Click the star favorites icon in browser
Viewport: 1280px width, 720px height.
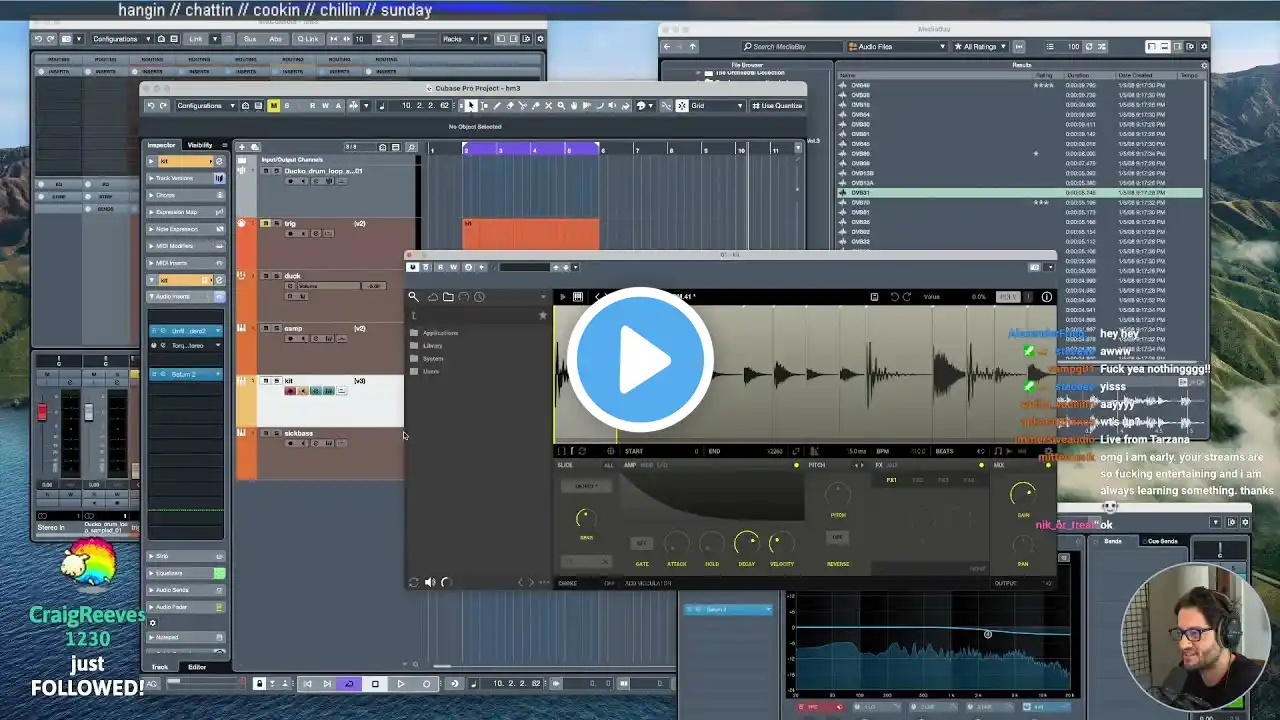(x=543, y=315)
